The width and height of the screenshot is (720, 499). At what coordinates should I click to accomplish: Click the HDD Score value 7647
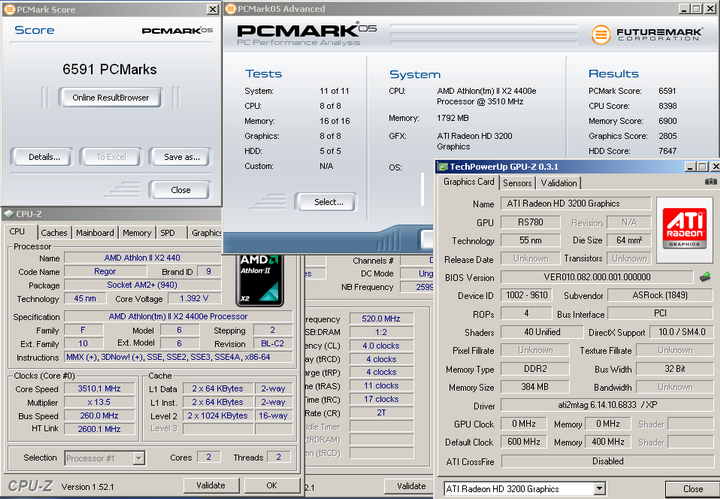[668, 151]
